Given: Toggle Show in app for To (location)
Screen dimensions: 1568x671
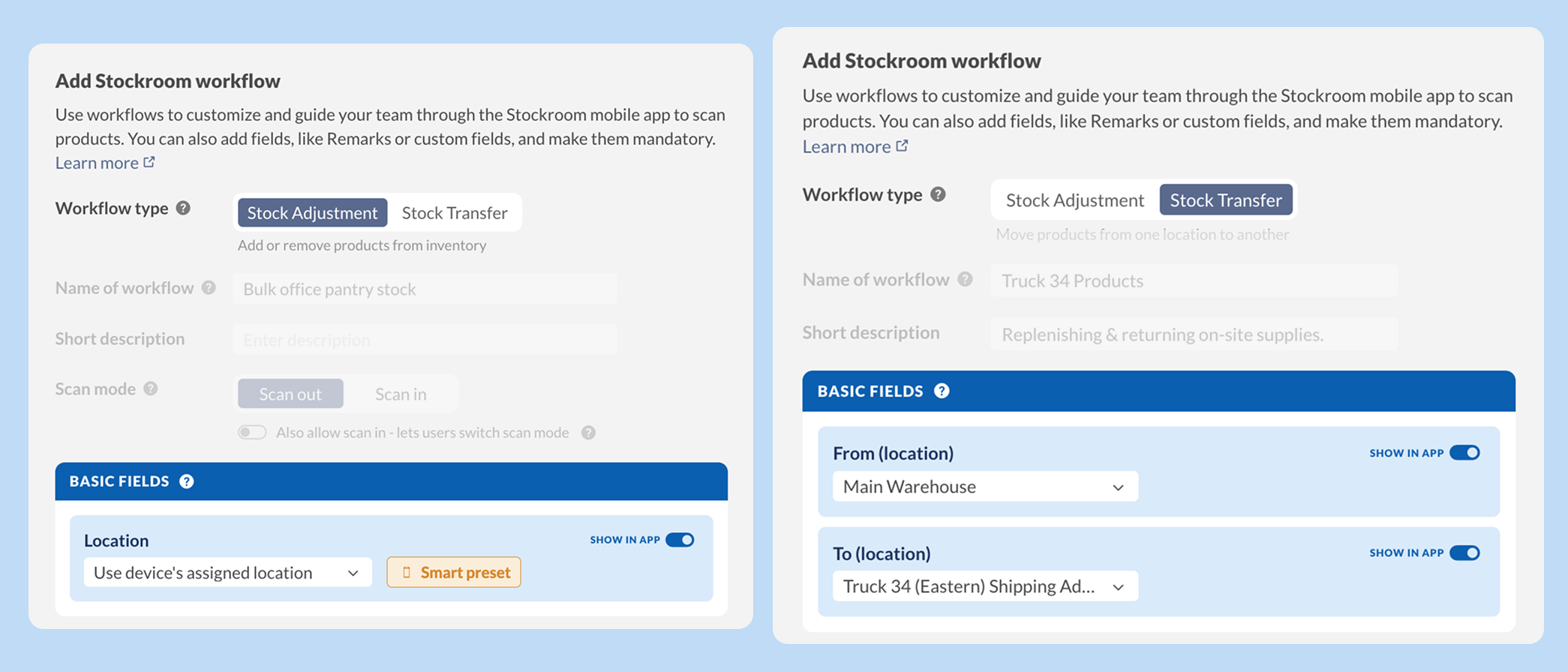Looking at the screenshot, I should [1464, 553].
